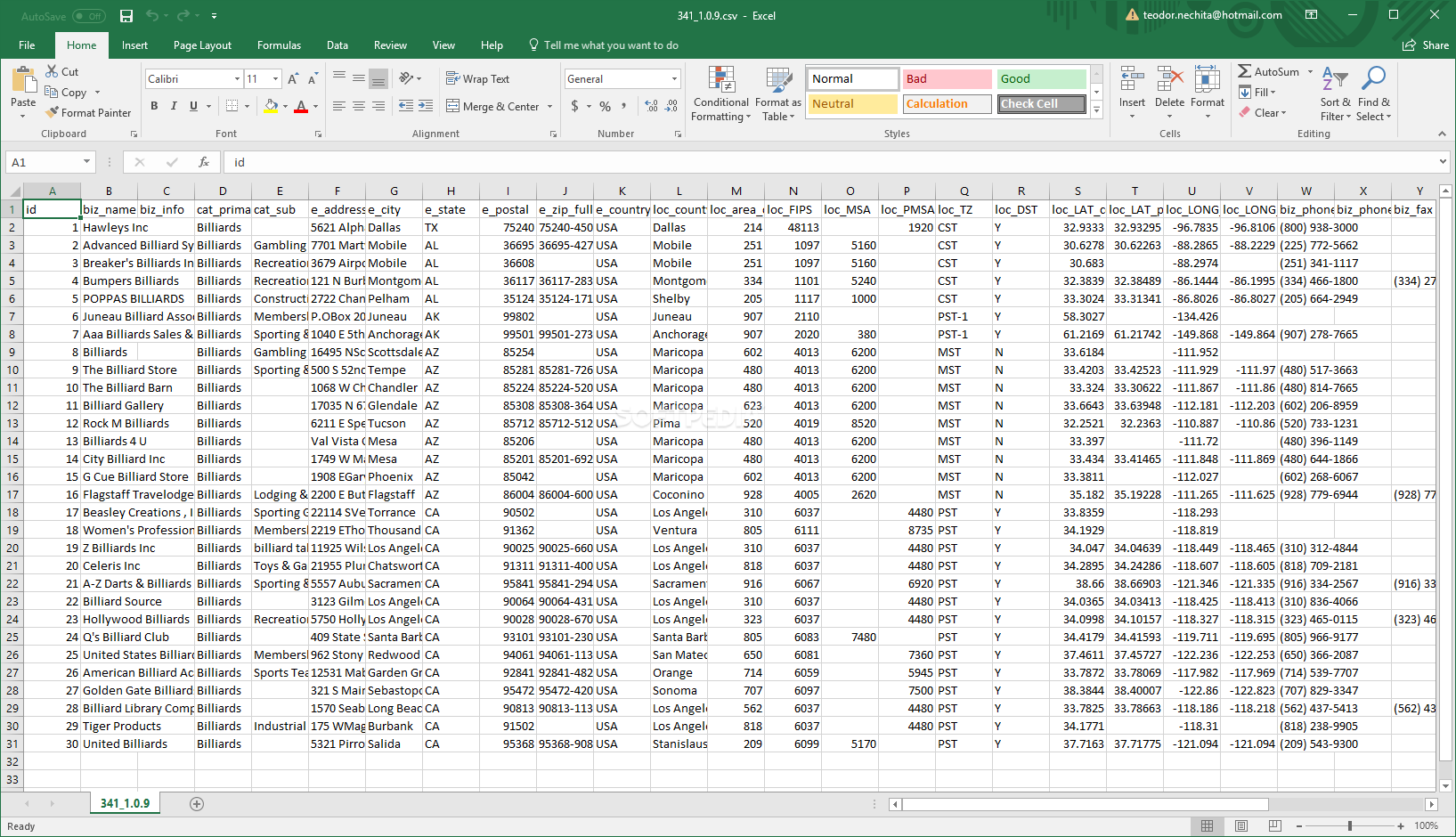Click Insert Function fx icon
This screenshot has width=1456, height=837.
pos(204,162)
